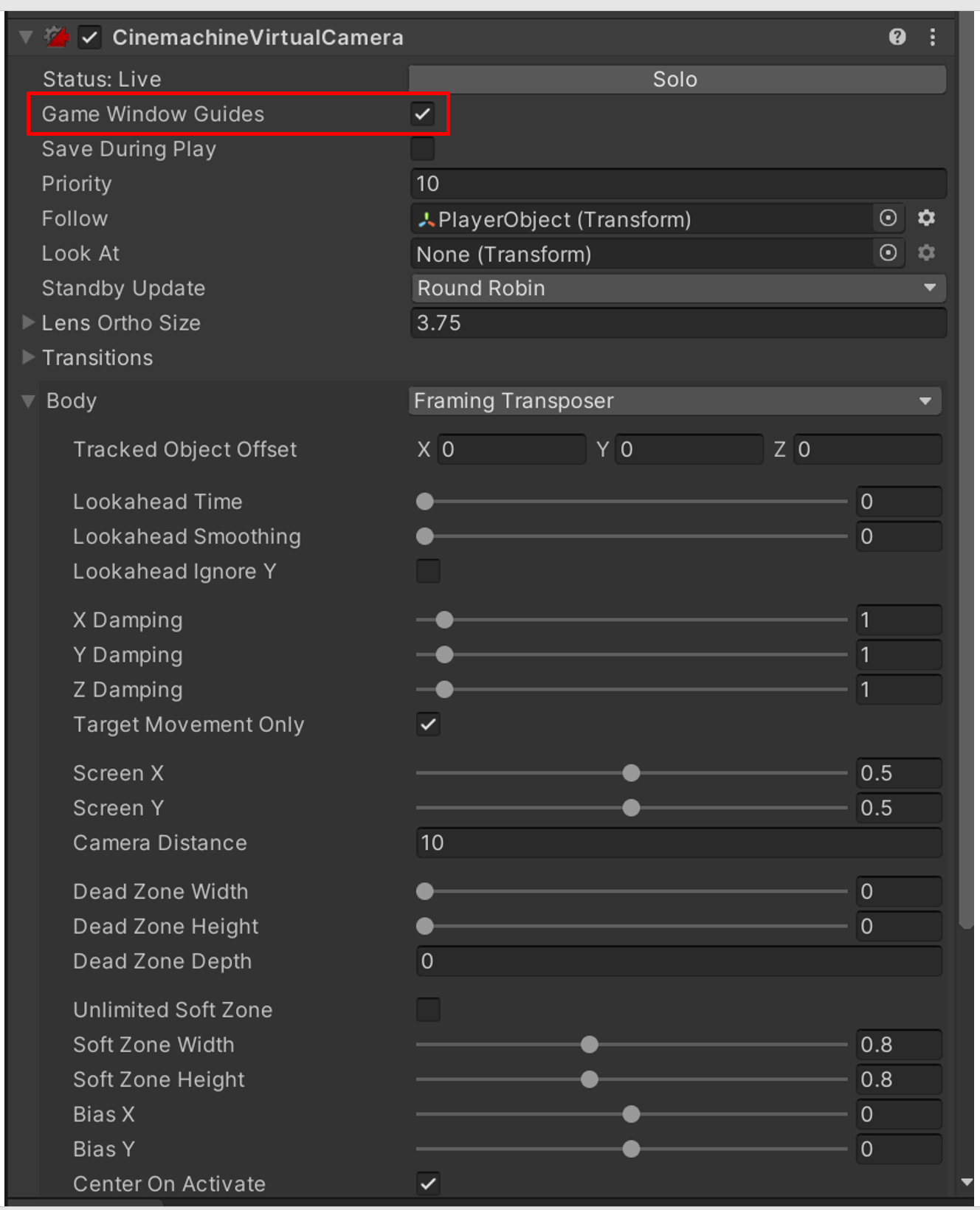
Task: Click the Dead Zone Height numeric field
Action: coord(899,927)
